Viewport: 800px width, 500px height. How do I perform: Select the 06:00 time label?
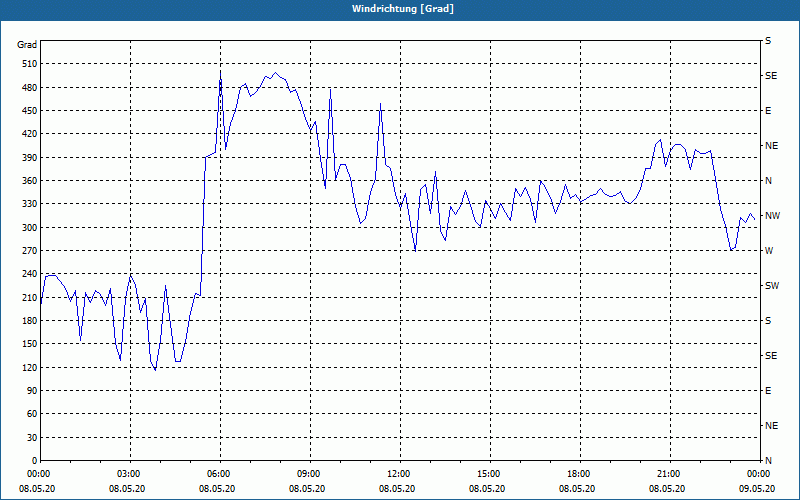point(220,474)
